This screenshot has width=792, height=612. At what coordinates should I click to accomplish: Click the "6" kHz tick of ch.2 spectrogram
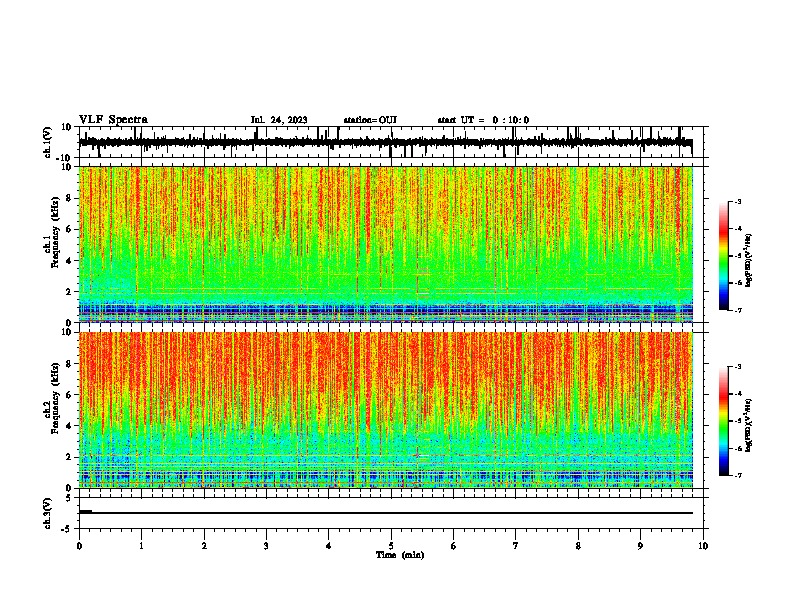[x=69, y=395]
